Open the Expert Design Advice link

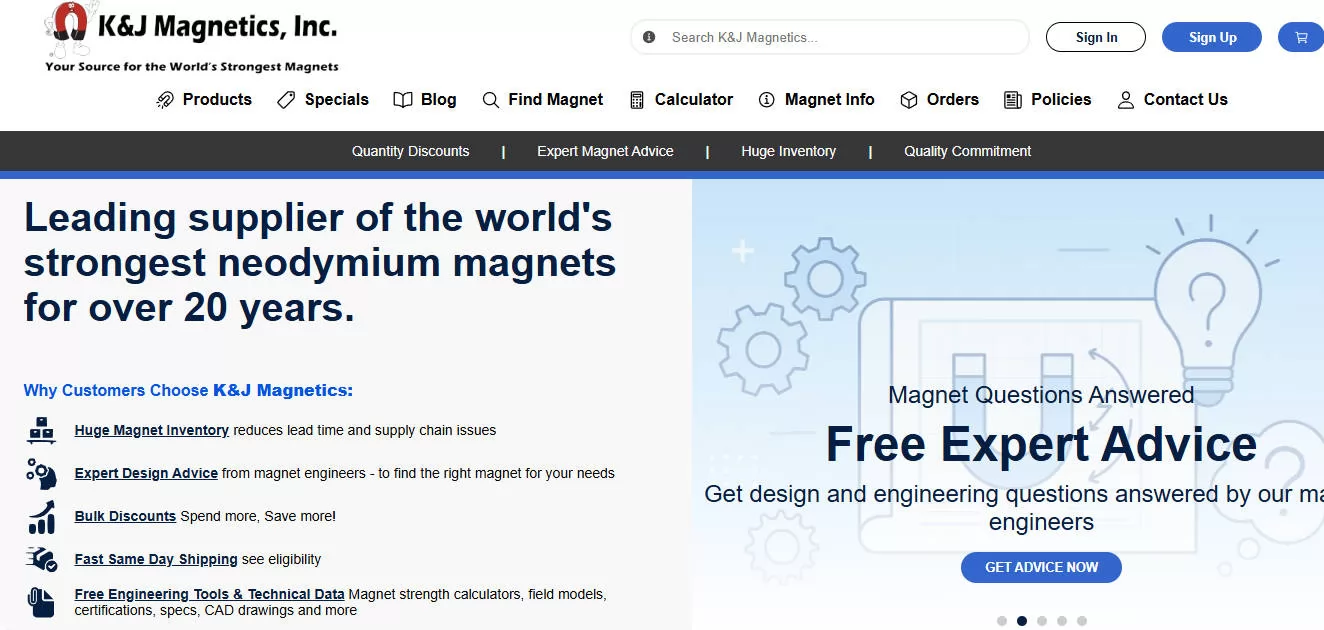pyautogui.click(x=146, y=473)
